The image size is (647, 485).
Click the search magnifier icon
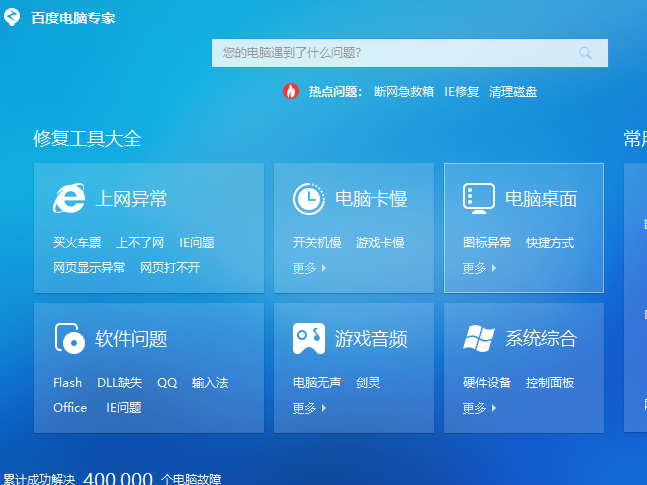(585, 53)
